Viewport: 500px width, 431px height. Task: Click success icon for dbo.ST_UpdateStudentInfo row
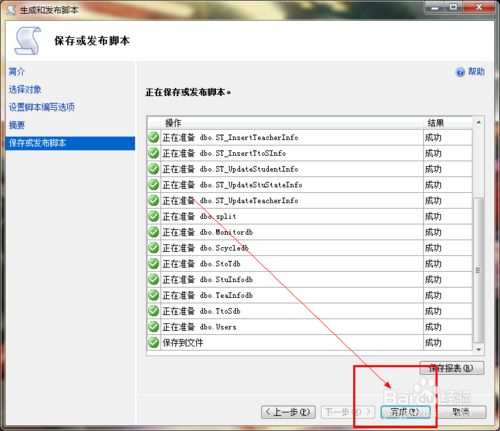click(x=154, y=169)
